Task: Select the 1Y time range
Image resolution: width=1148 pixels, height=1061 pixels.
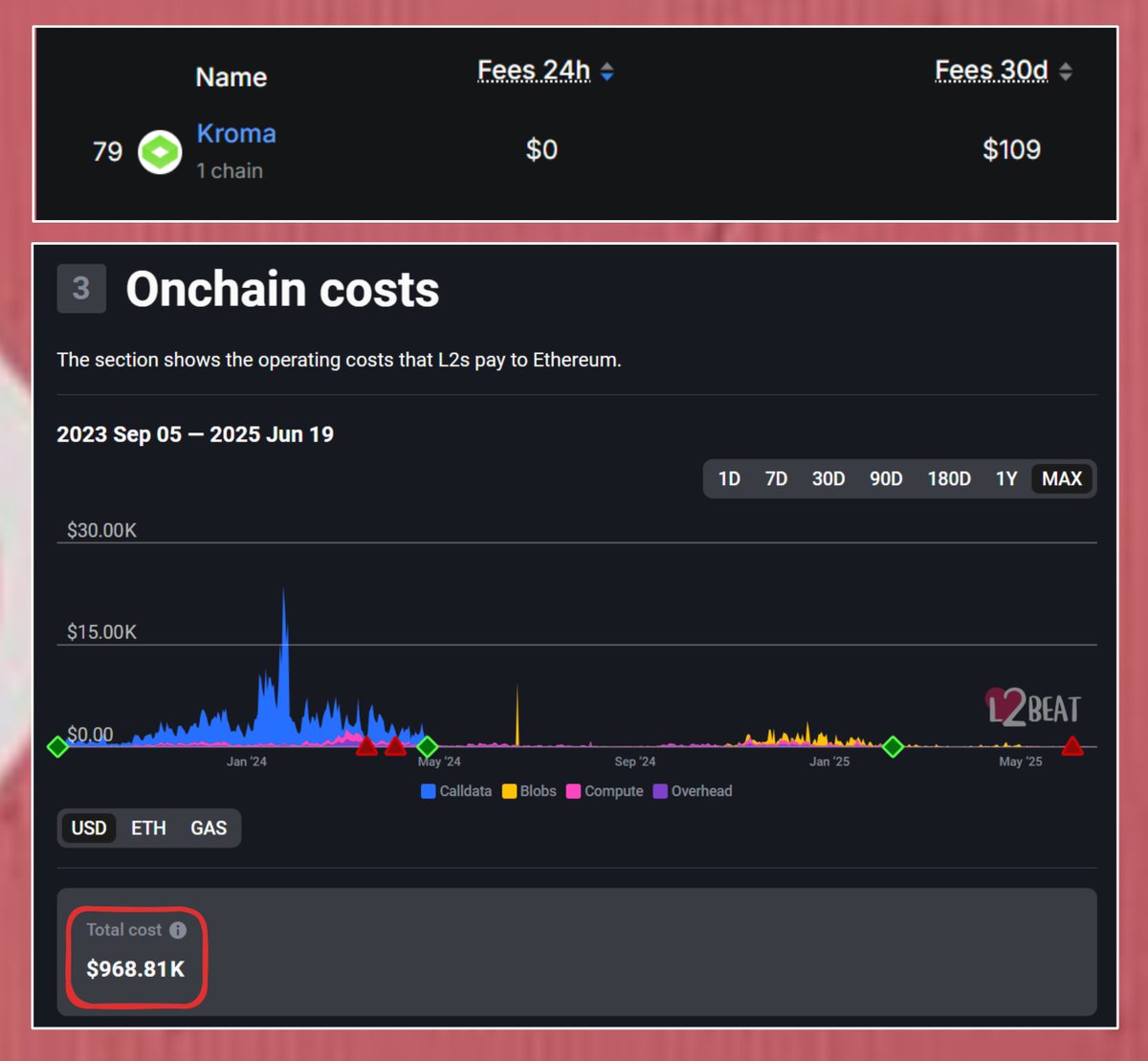Action: [1006, 478]
